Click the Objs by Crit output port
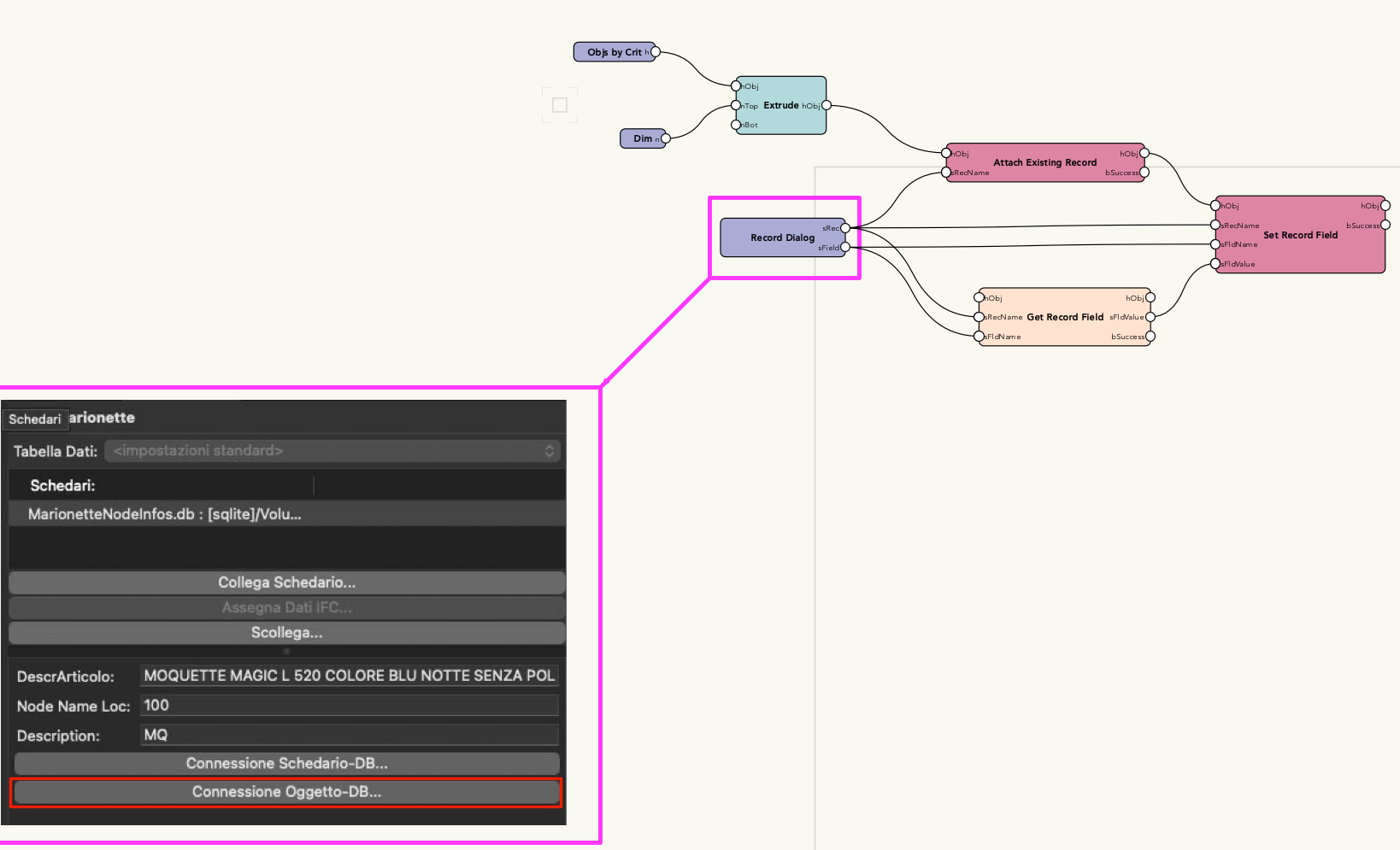This screenshot has width=1400, height=850. [x=656, y=52]
